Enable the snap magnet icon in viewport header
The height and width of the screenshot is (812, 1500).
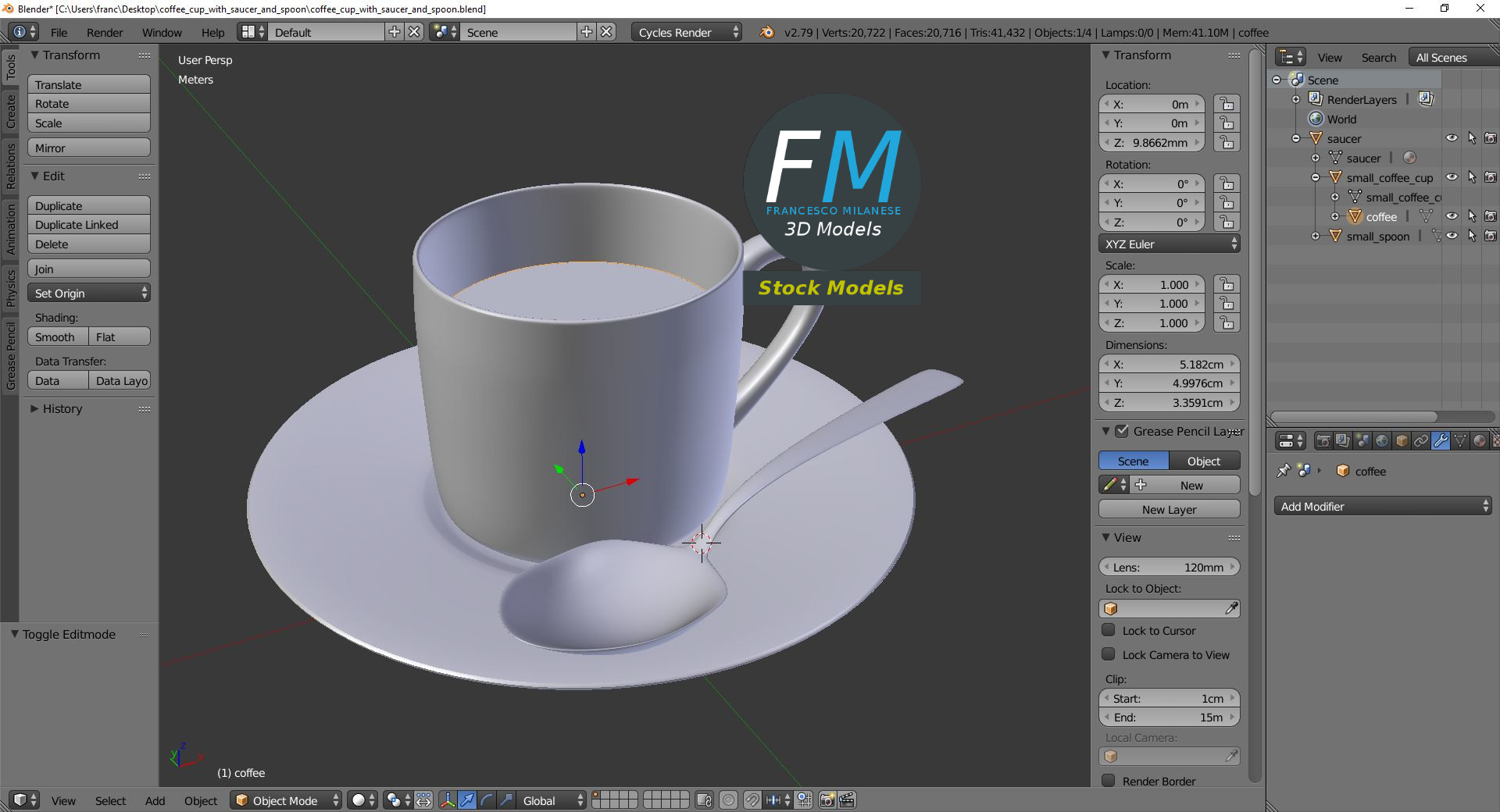pyautogui.click(x=752, y=800)
